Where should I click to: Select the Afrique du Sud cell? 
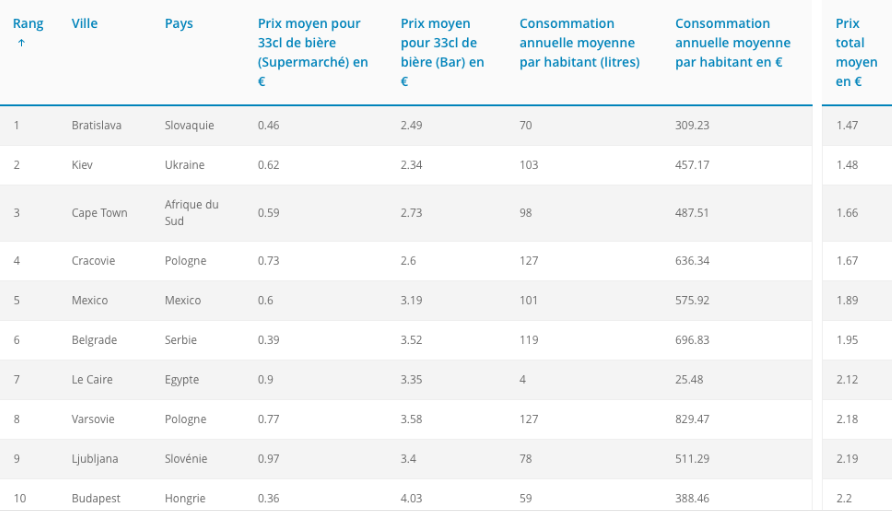tap(191, 213)
